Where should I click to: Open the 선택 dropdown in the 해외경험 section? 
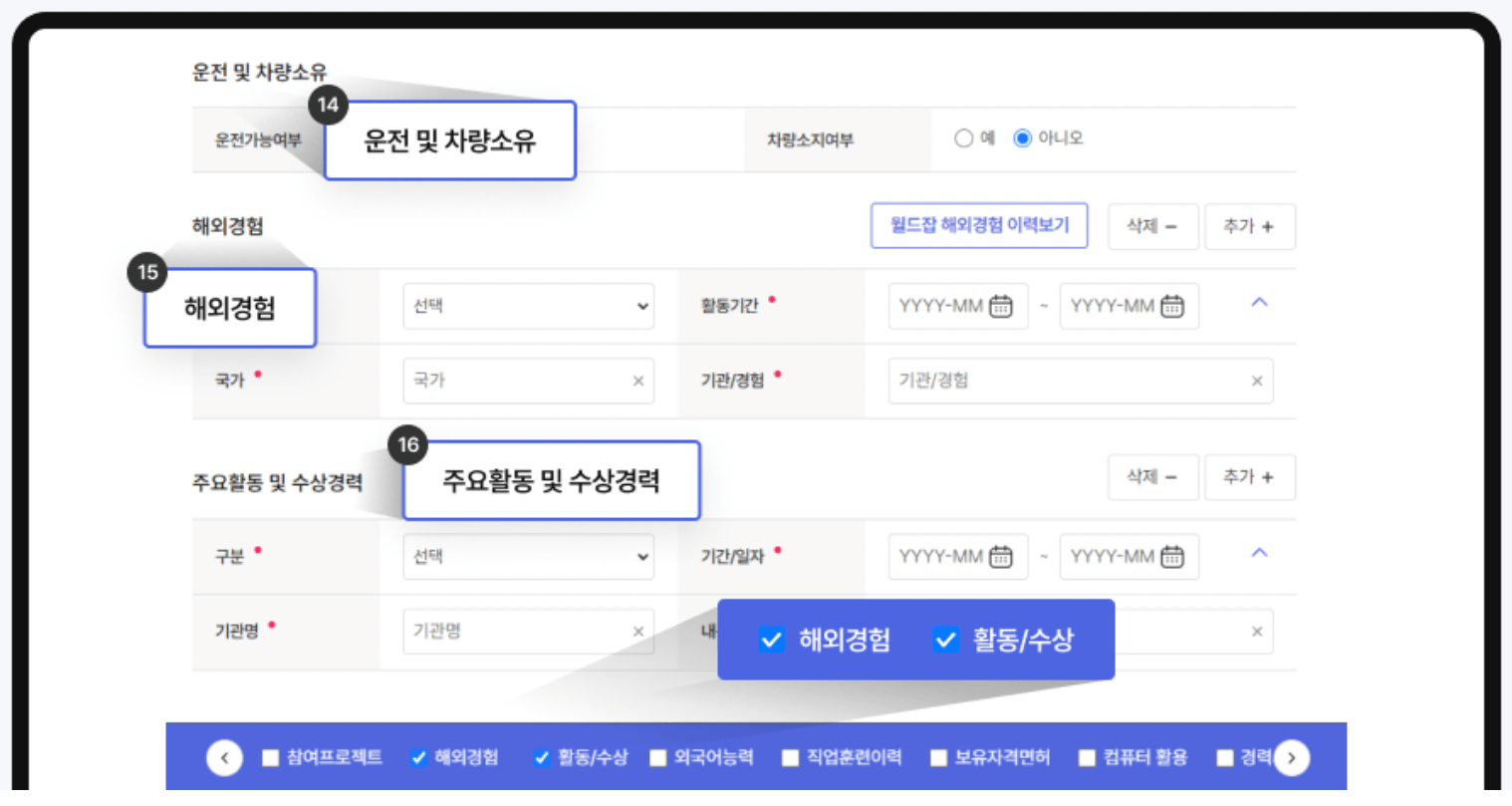(x=528, y=306)
